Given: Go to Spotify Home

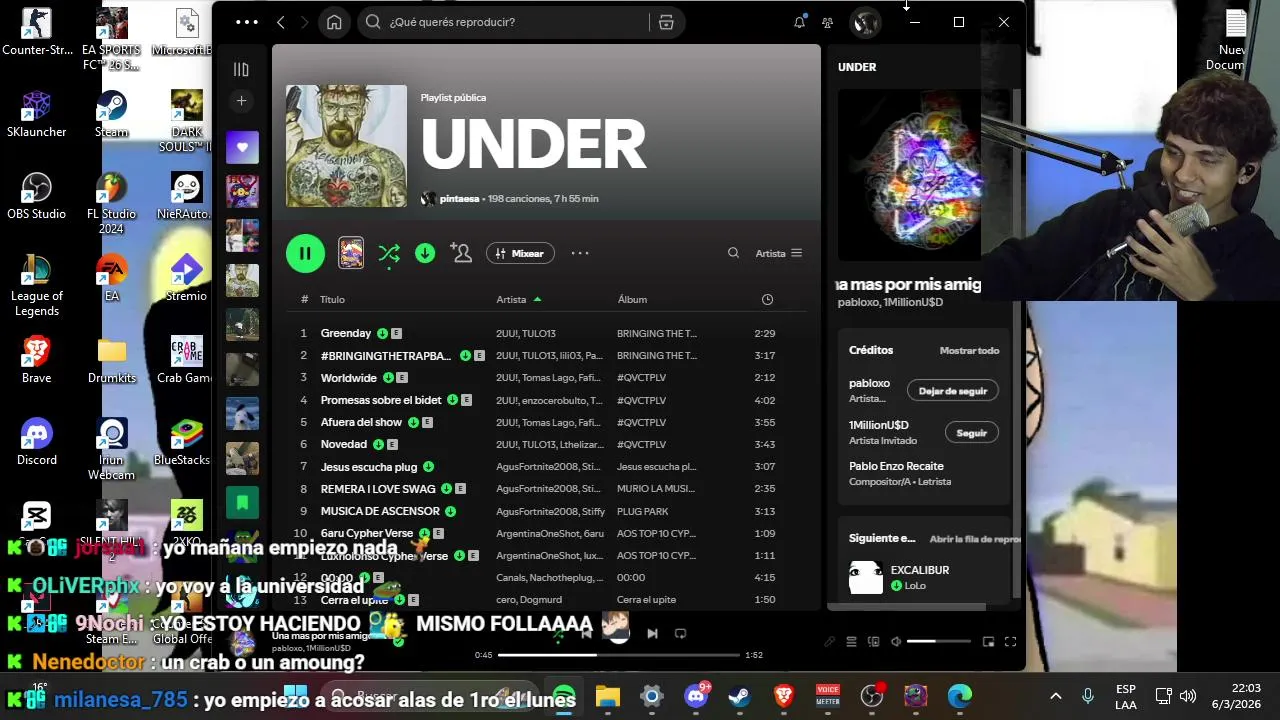Looking at the screenshot, I should 334,22.
